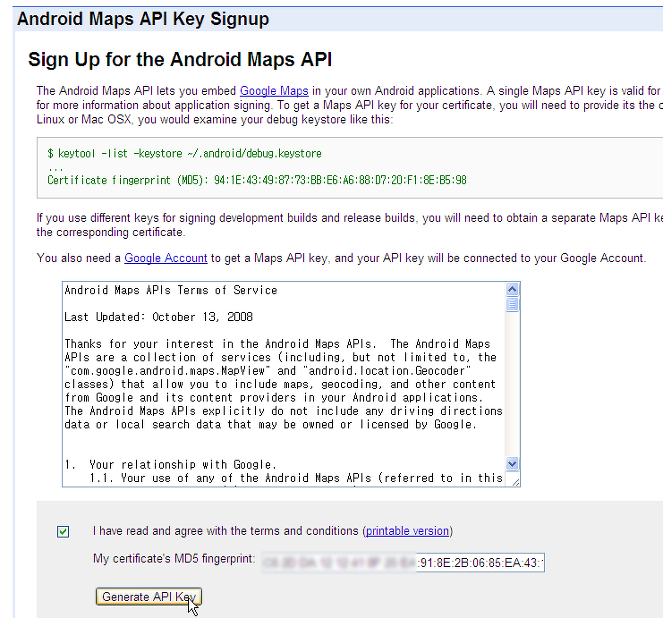
Task: Open the printable version link
Action: [x=407, y=531]
